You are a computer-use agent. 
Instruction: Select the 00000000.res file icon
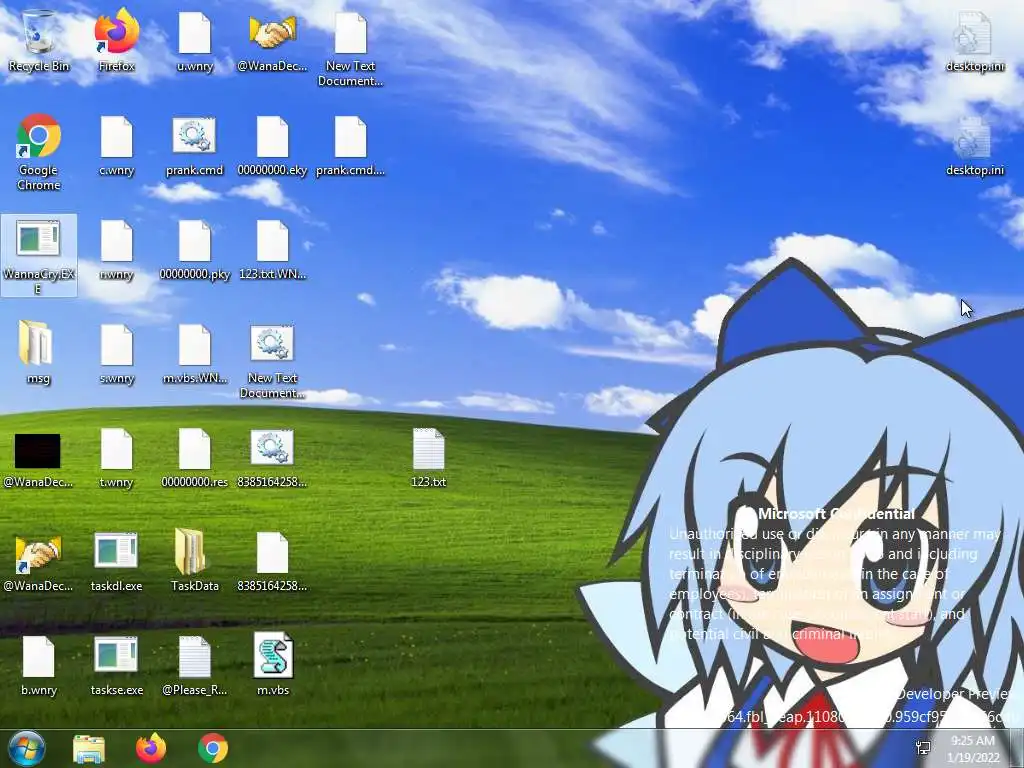[195, 458]
